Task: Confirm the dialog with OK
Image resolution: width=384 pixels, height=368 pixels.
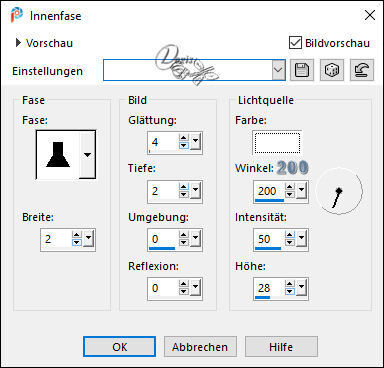Action: [x=119, y=347]
